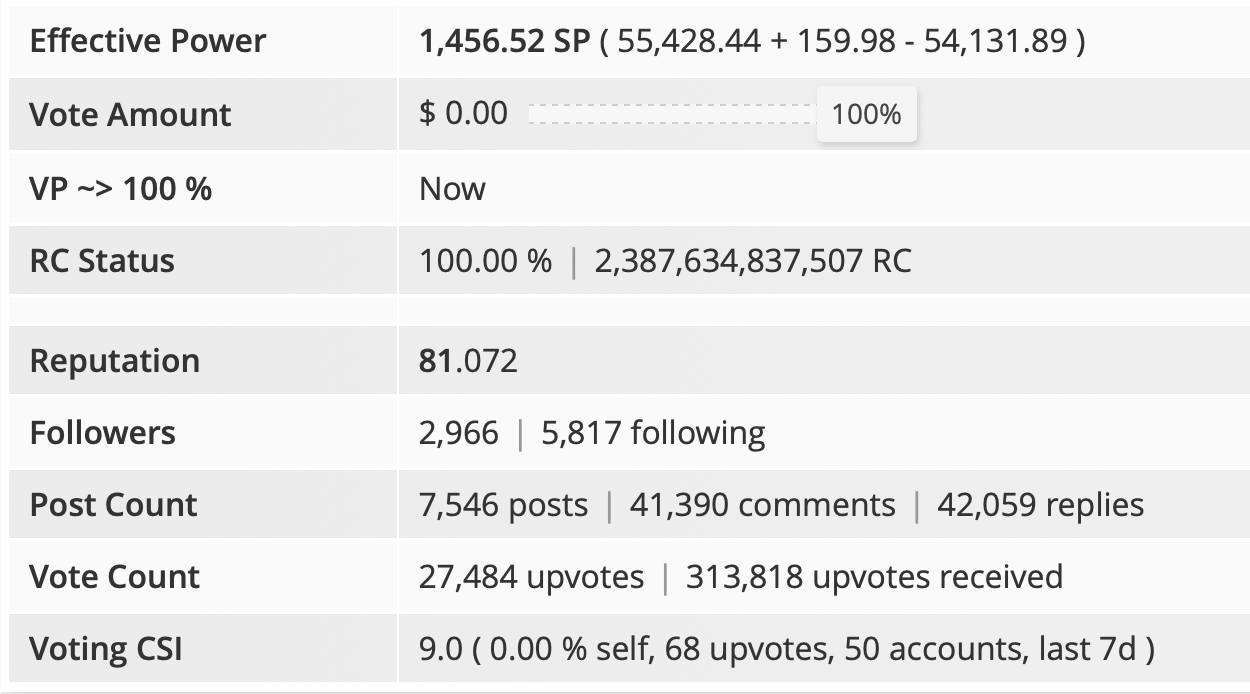
Task: Click the dashed vote amount slider track
Action: pyautogui.click(x=672, y=114)
